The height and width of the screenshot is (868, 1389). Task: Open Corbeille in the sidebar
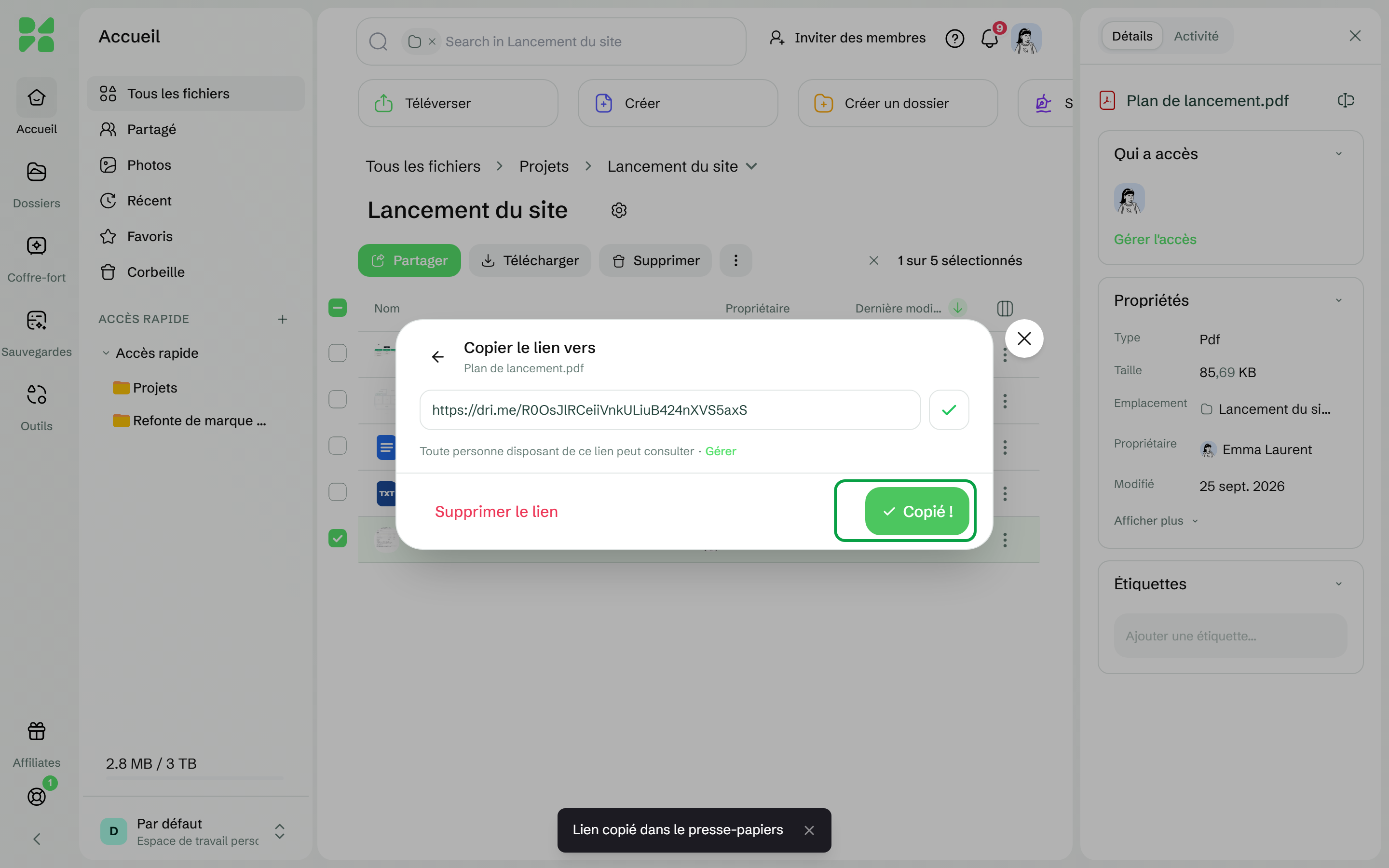pos(195,272)
